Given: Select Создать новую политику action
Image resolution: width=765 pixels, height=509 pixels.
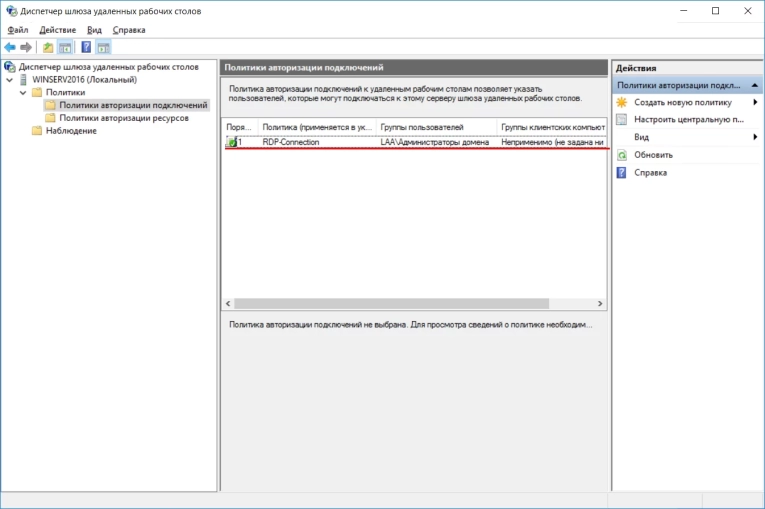Looking at the screenshot, I should [683, 102].
